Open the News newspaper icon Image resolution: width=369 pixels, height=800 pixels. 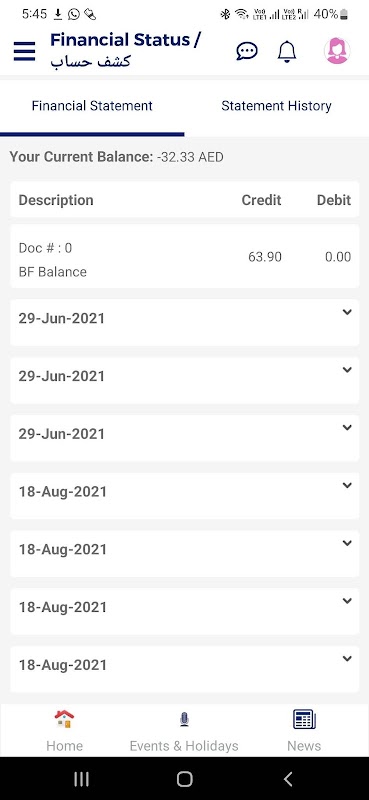coord(304,719)
